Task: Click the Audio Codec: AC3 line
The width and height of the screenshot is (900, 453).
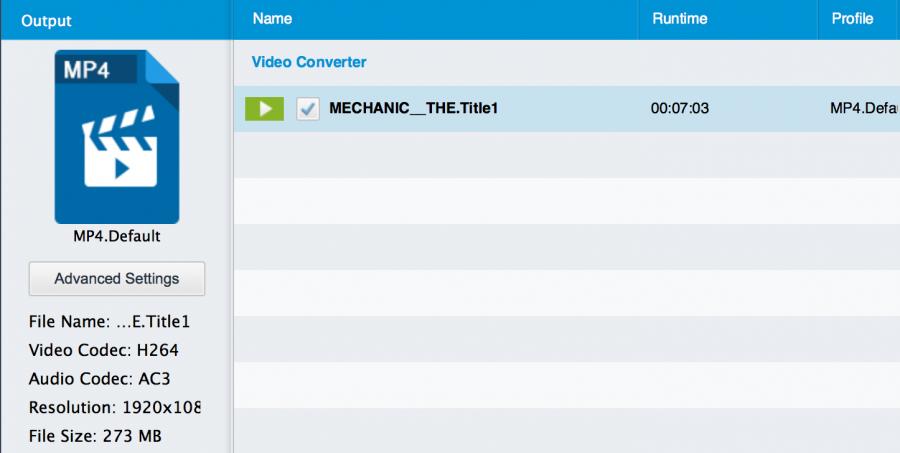Action: [99, 379]
